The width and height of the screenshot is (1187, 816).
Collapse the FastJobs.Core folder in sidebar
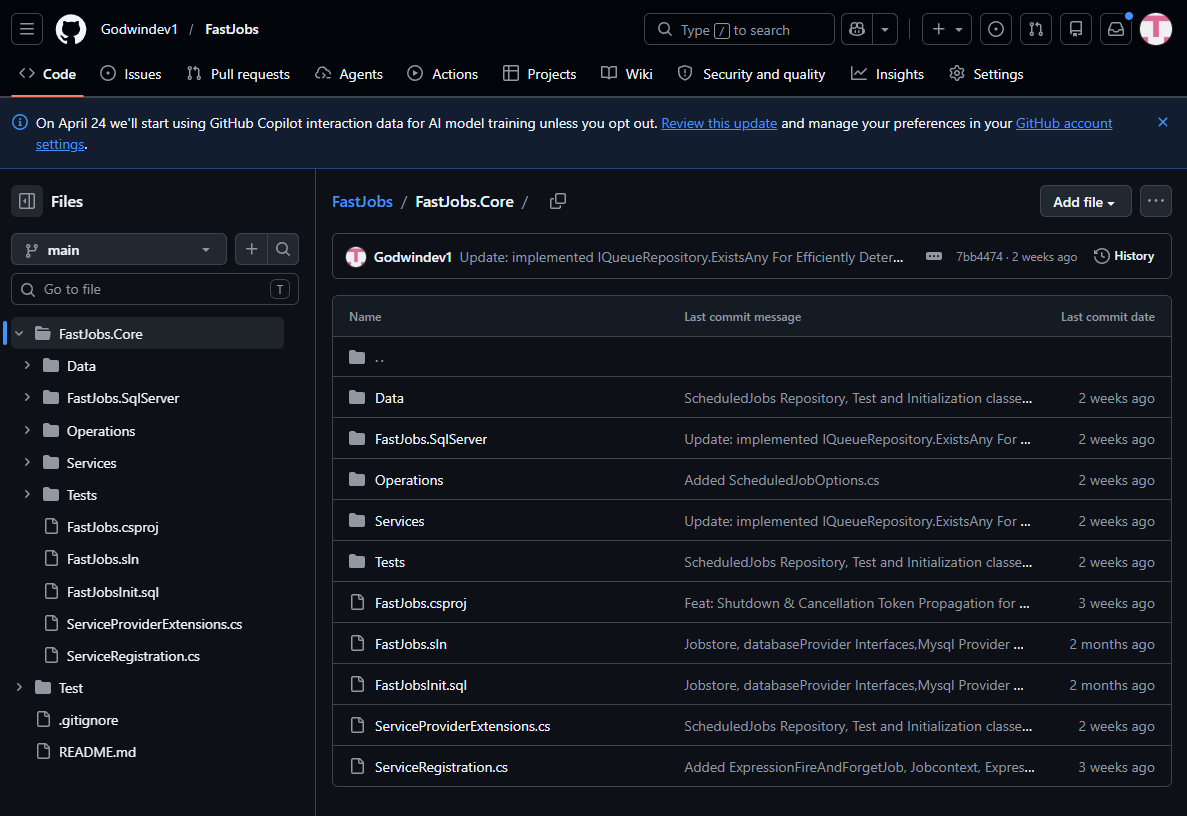[x=18, y=333]
